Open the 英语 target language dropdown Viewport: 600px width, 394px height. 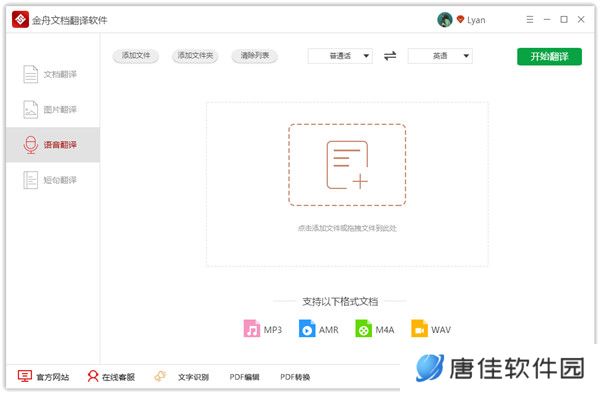440,56
